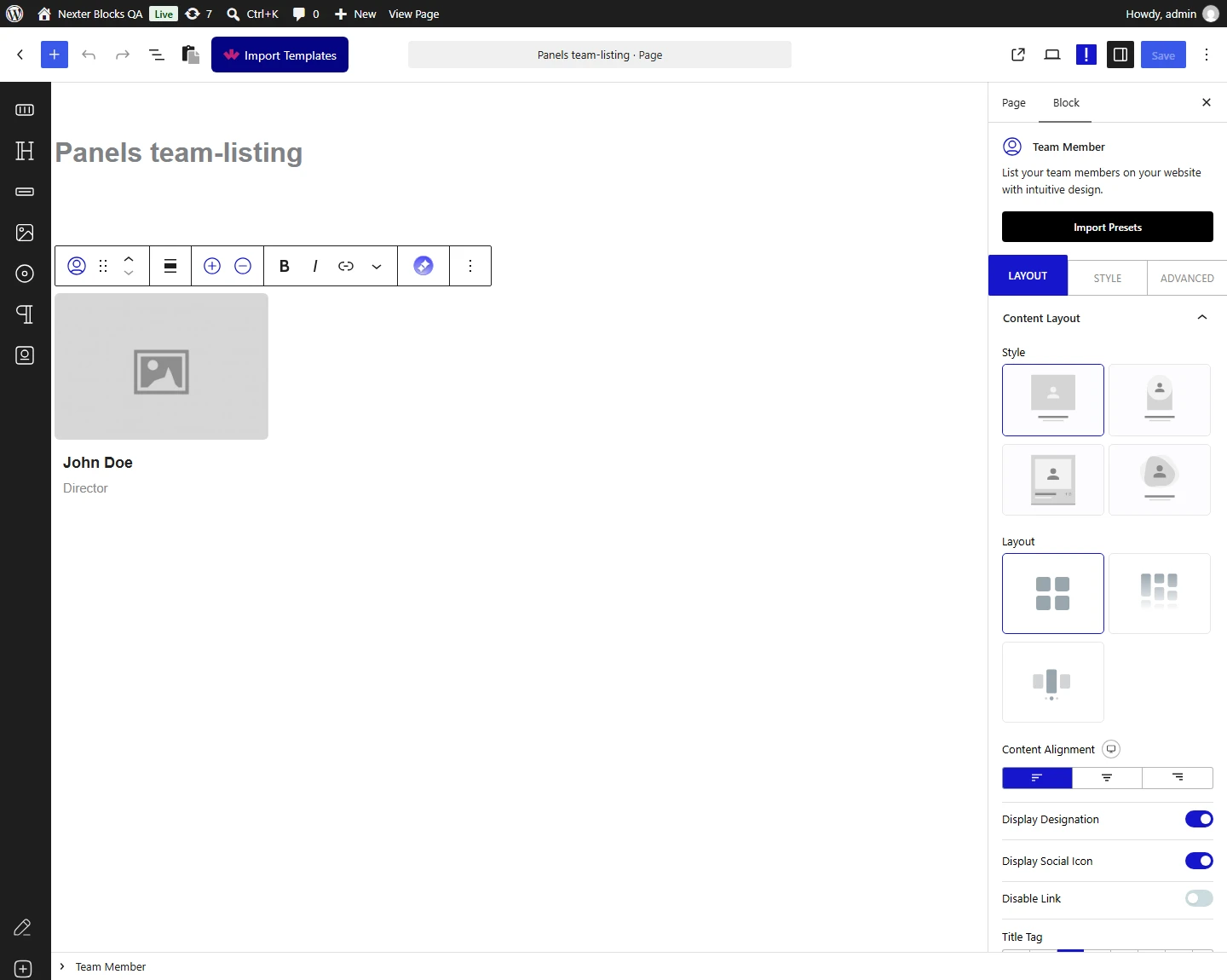Image resolution: width=1227 pixels, height=980 pixels.
Task: Click the paste clipboard icon
Action: (x=191, y=55)
